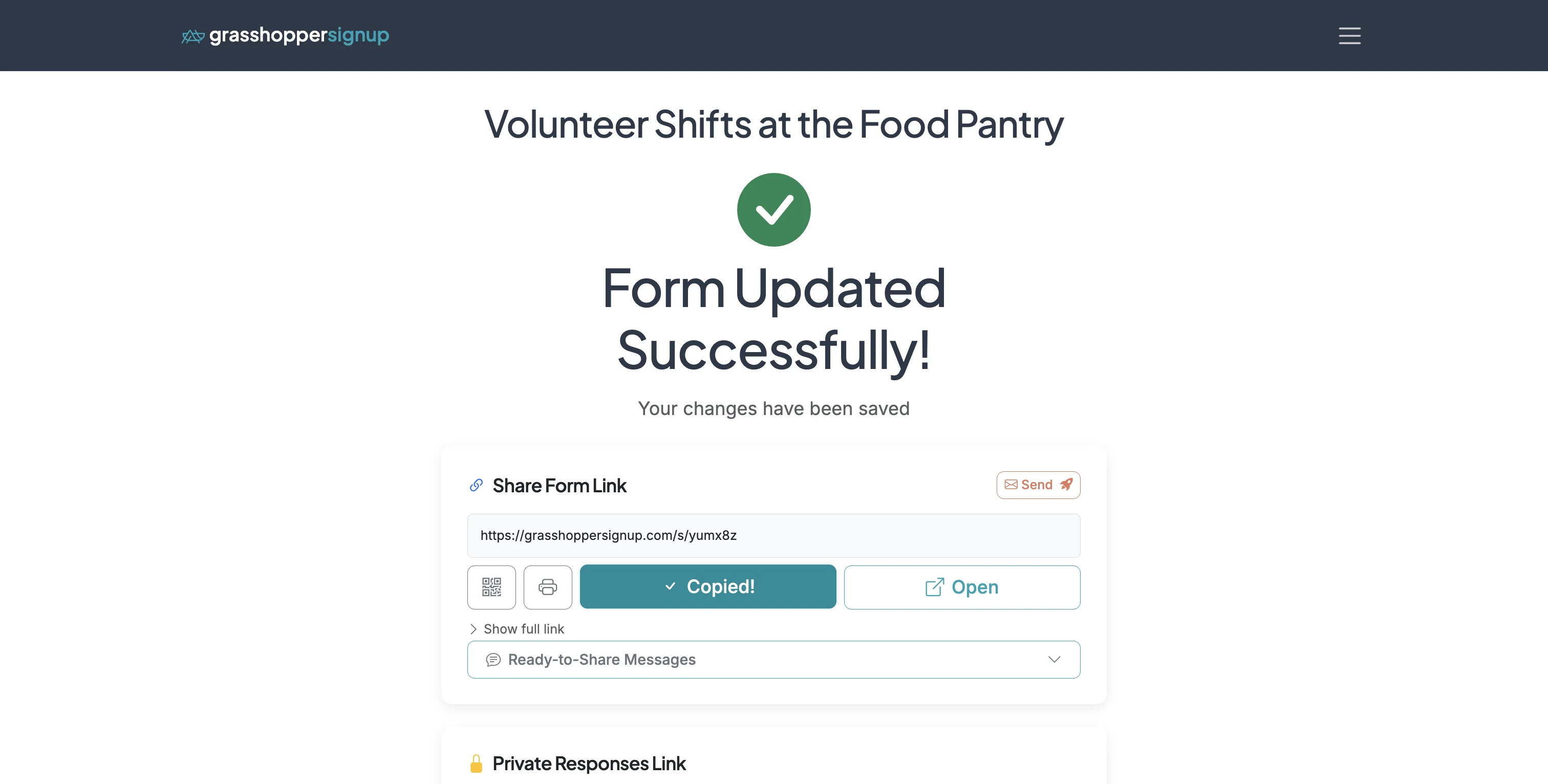The height and width of the screenshot is (784, 1548).
Task: Click the green checkmark success icon
Action: point(773,209)
